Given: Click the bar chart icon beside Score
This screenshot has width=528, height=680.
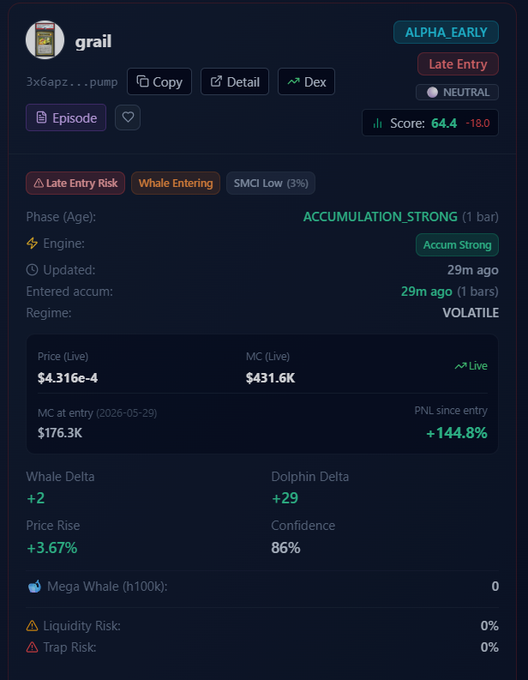Looking at the screenshot, I should coord(378,124).
